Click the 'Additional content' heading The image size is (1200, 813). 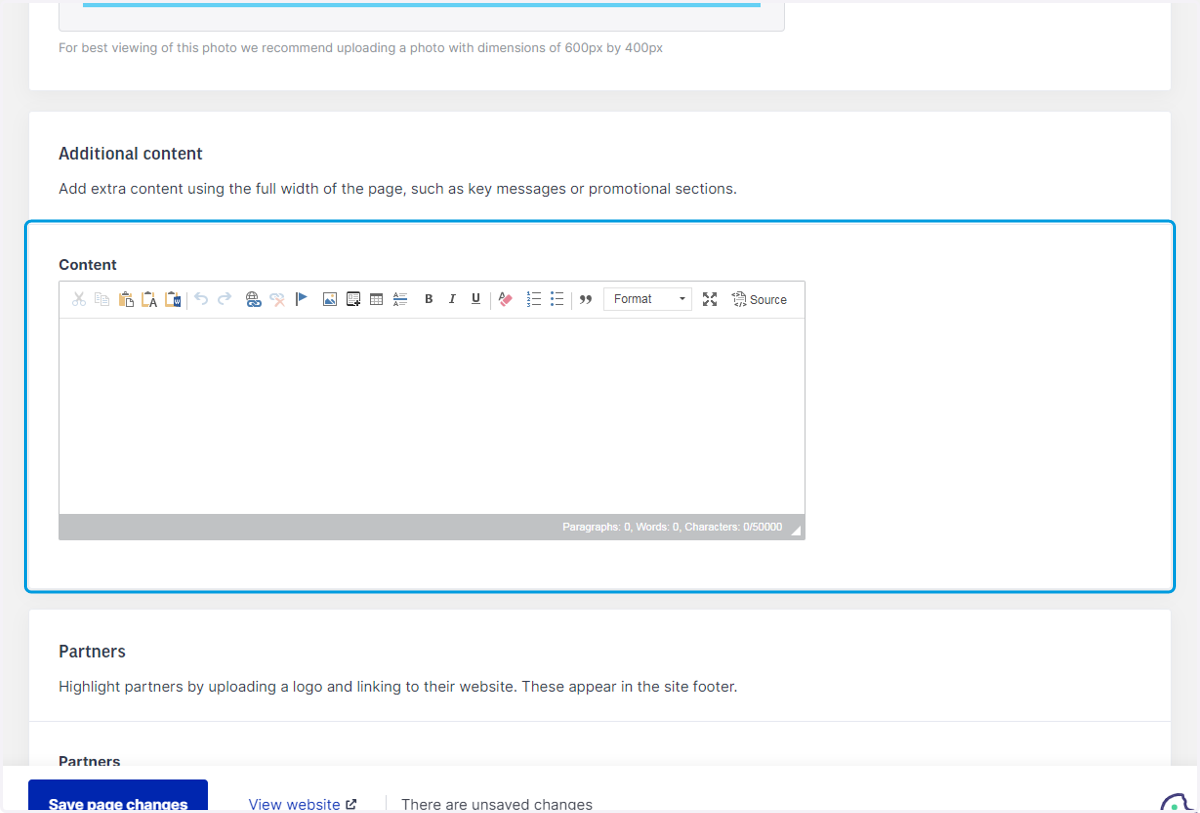point(131,154)
